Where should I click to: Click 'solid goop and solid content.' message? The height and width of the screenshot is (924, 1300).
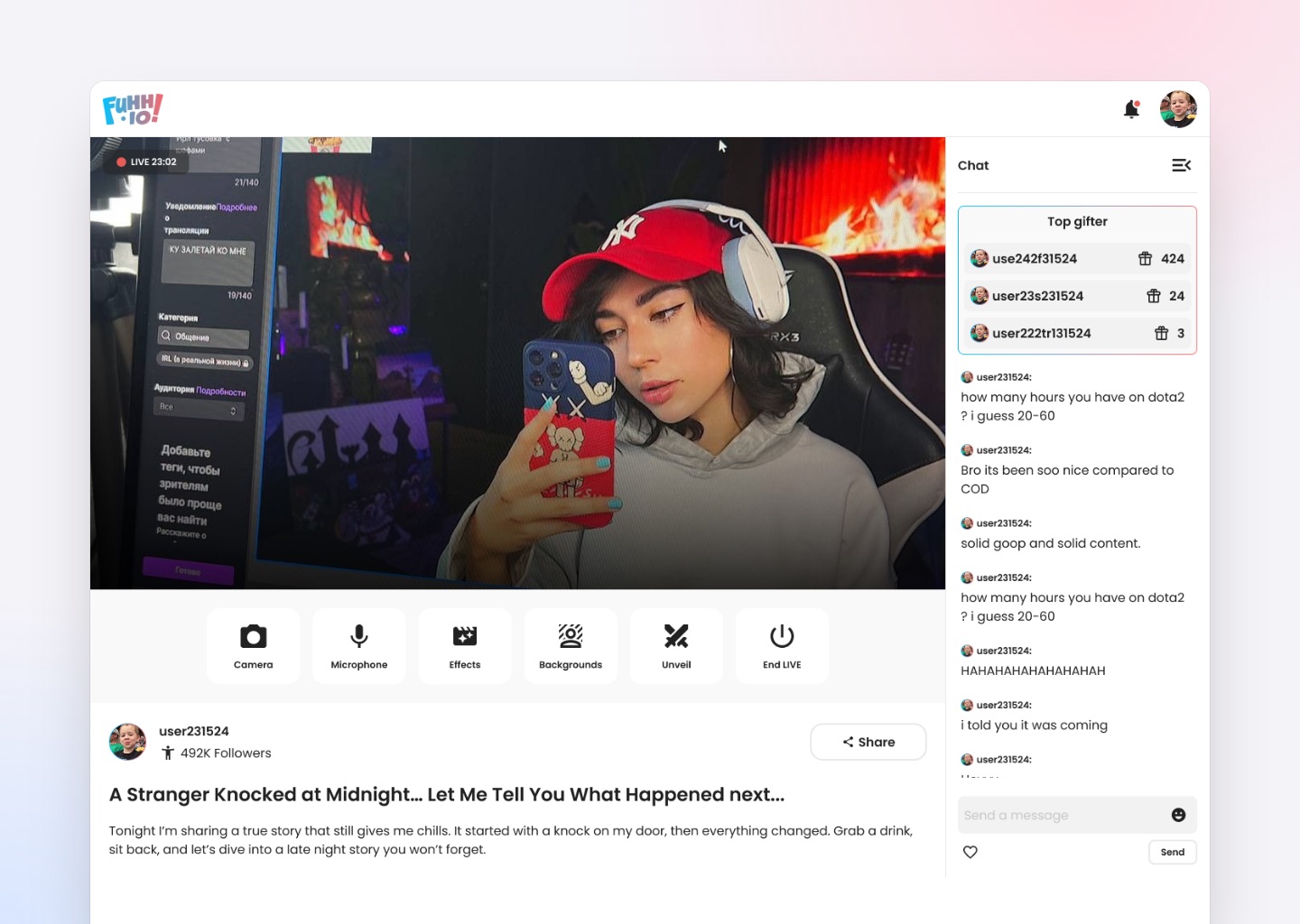1051,543
